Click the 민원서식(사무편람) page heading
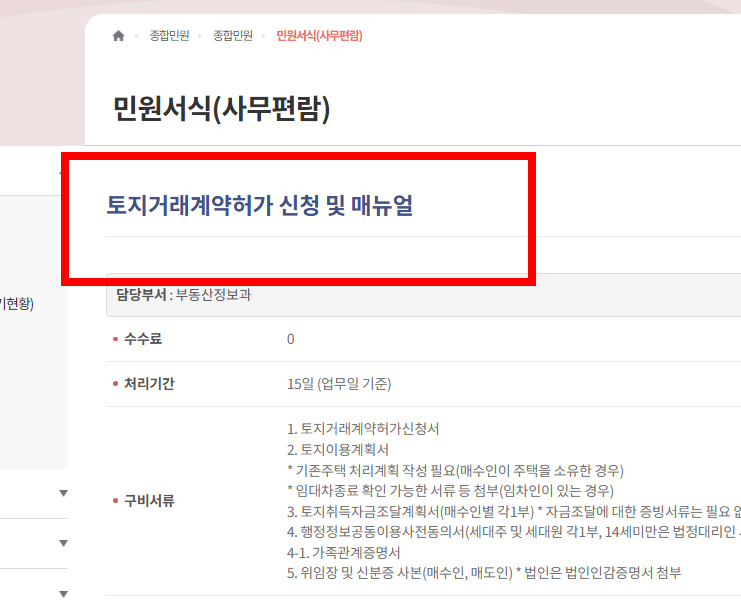Screen dimensions: 741x600 click(222, 109)
